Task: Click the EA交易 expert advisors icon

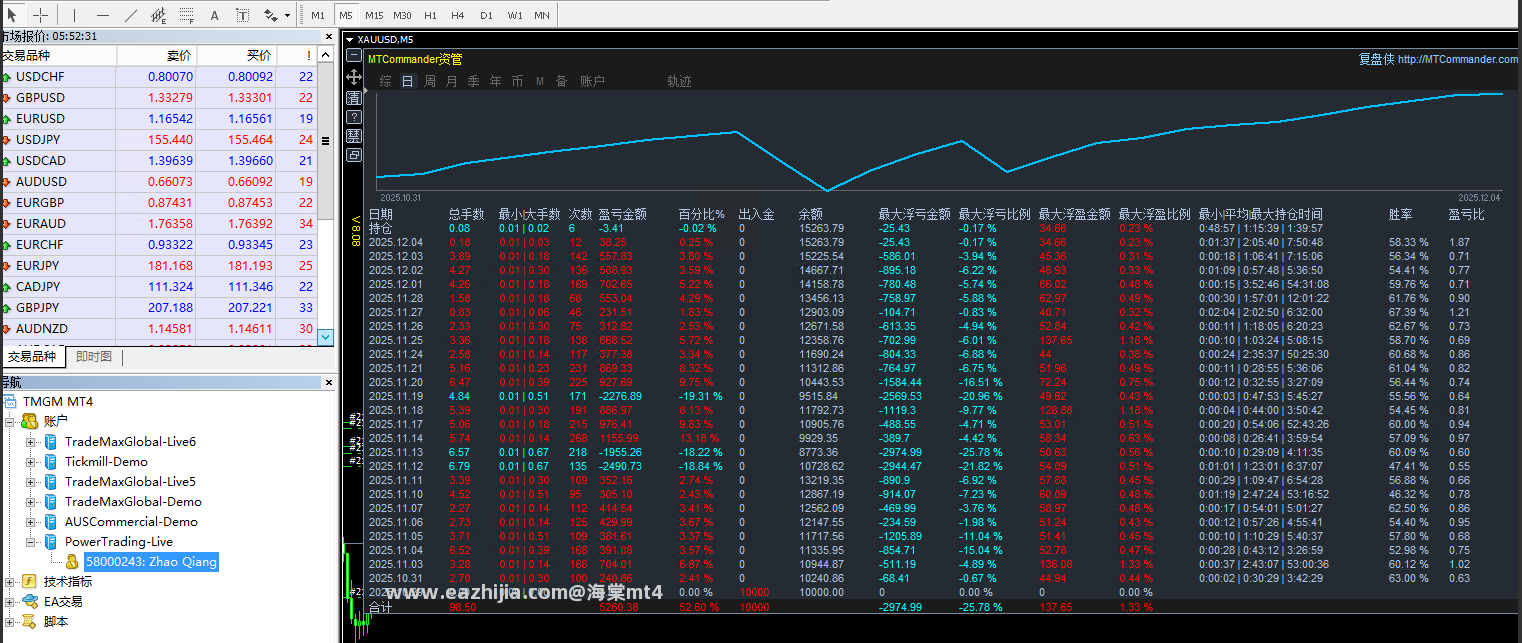Action: pyautogui.click(x=30, y=601)
